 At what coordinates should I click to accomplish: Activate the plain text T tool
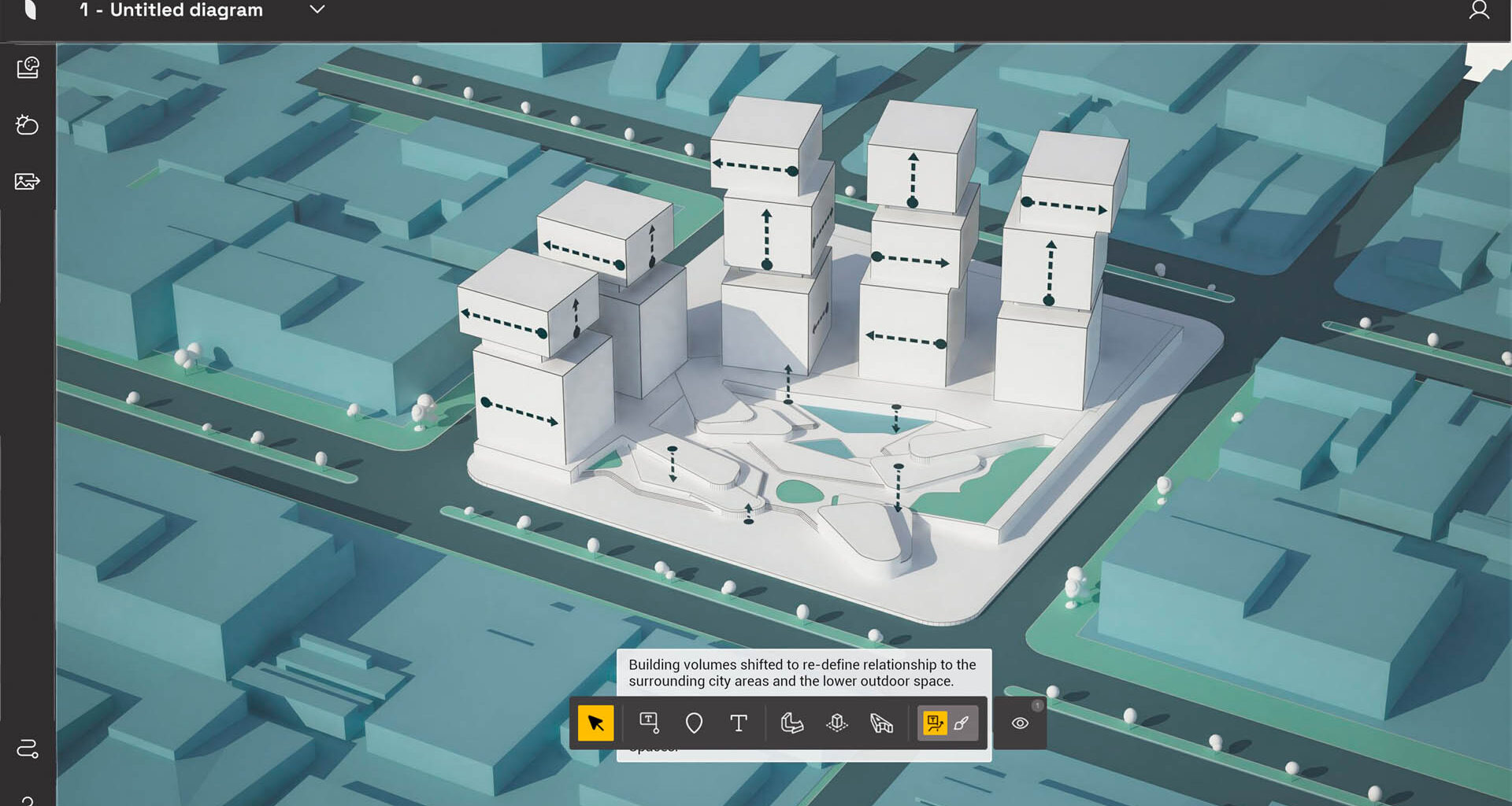click(x=739, y=723)
